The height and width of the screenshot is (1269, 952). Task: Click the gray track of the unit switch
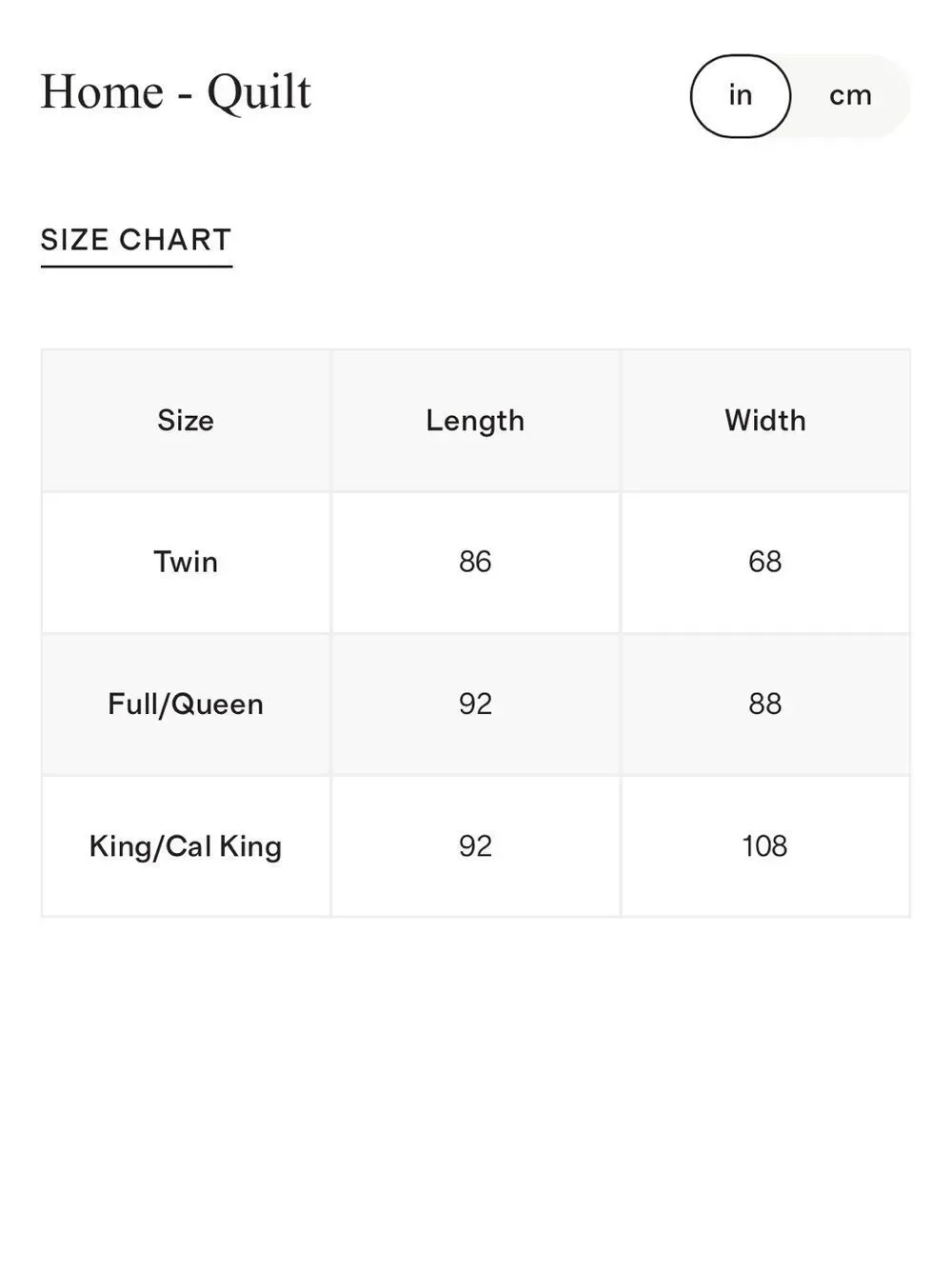pyautogui.click(x=850, y=96)
